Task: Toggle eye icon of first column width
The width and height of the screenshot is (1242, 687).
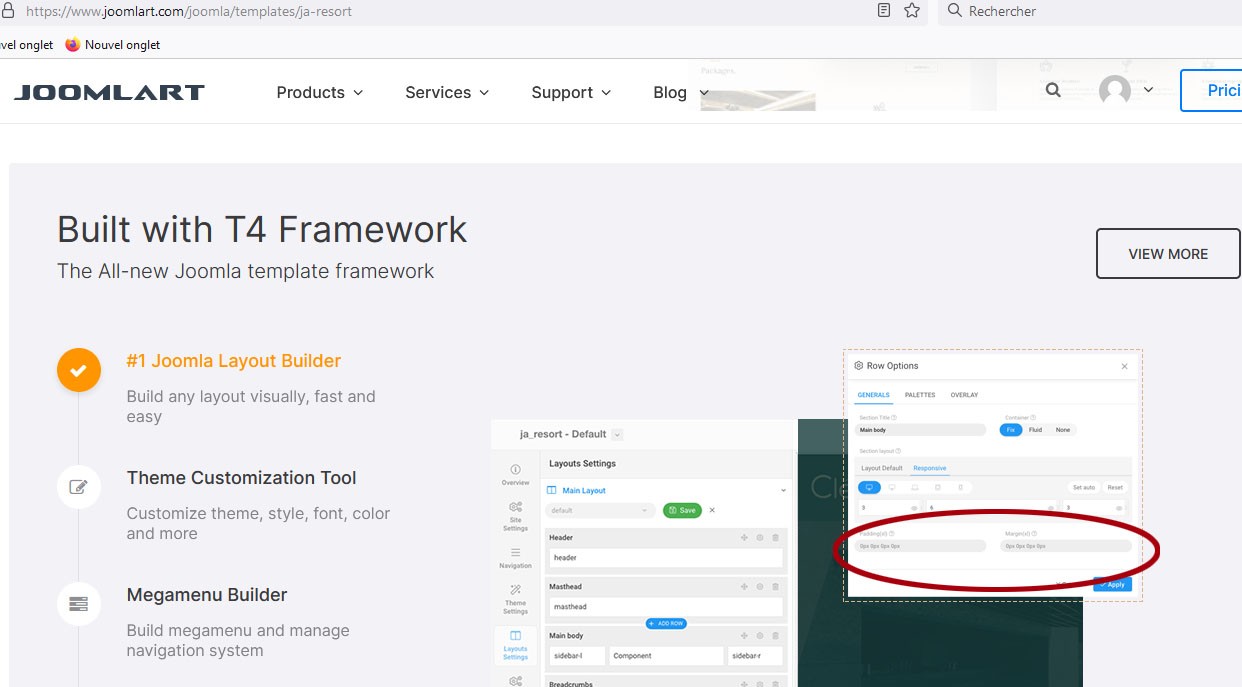Action: (x=914, y=508)
